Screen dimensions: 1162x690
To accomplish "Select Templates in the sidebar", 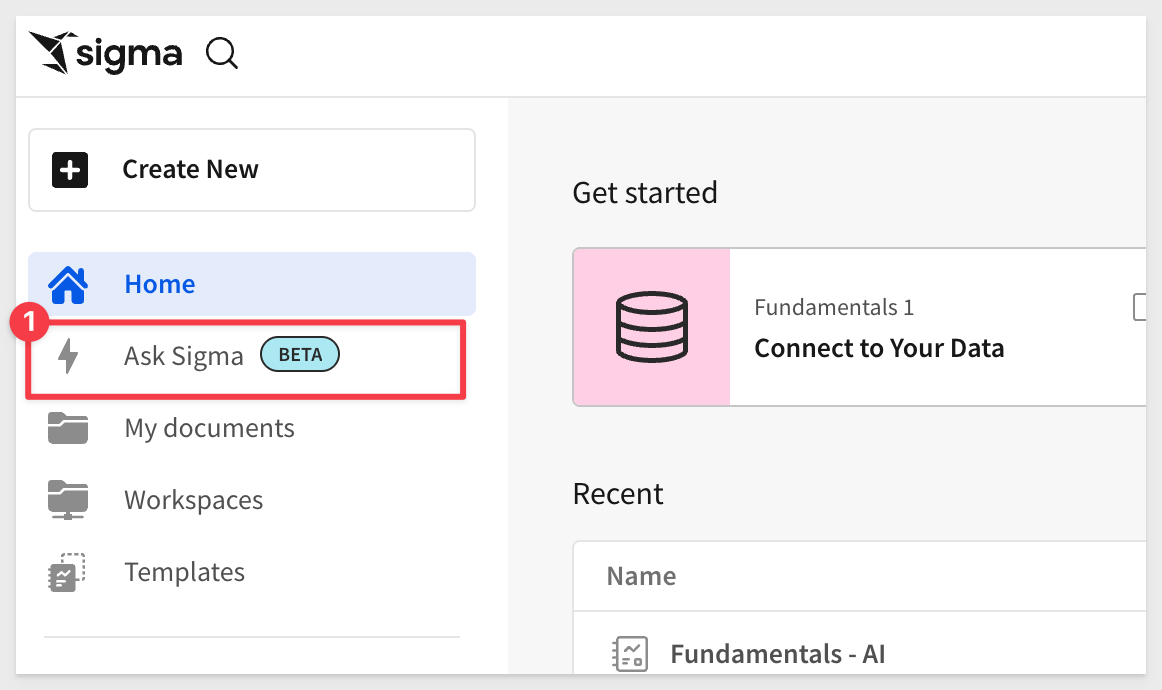I will point(184,572).
